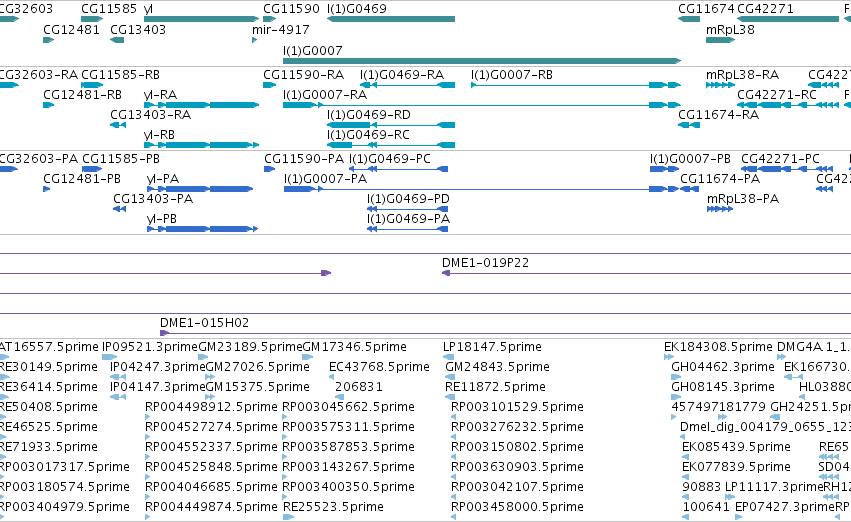Open the CG11590 gene feature
The width and height of the screenshot is (851, 522).
tap(269, 19)
